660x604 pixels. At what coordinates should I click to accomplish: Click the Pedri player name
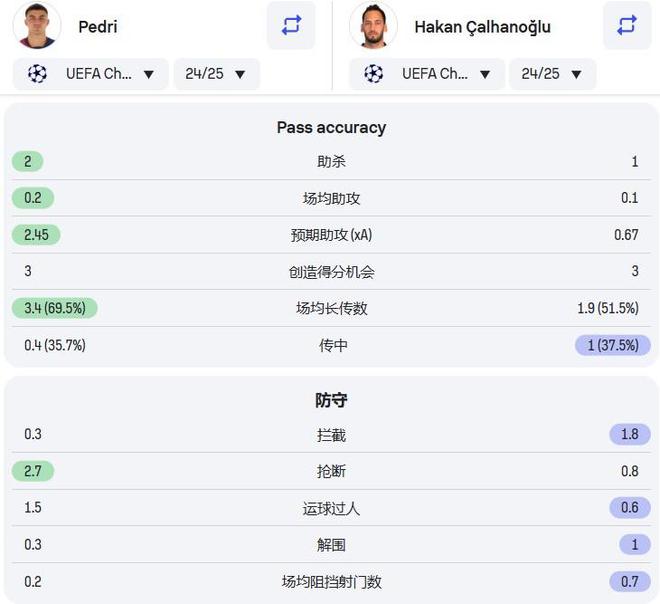(x=97, y=27)
